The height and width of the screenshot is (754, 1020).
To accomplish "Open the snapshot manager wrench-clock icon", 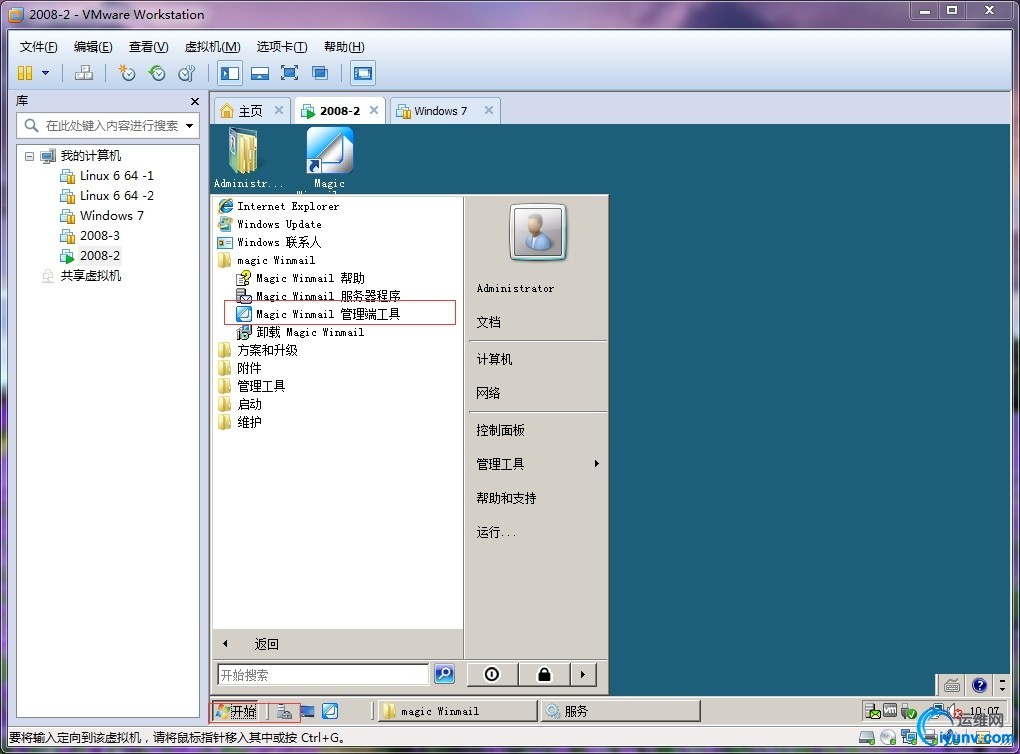I will point(187,73).
